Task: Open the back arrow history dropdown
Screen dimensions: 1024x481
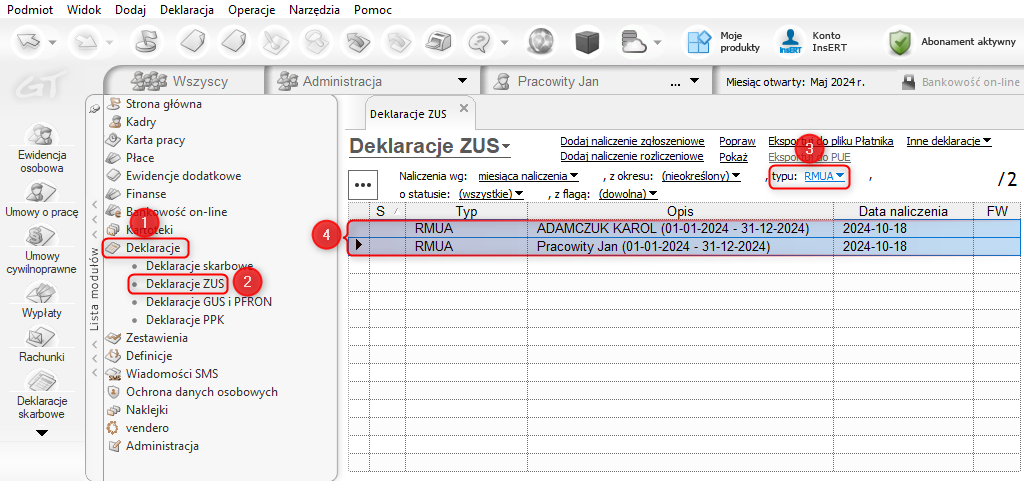Action: coord(52,42)
